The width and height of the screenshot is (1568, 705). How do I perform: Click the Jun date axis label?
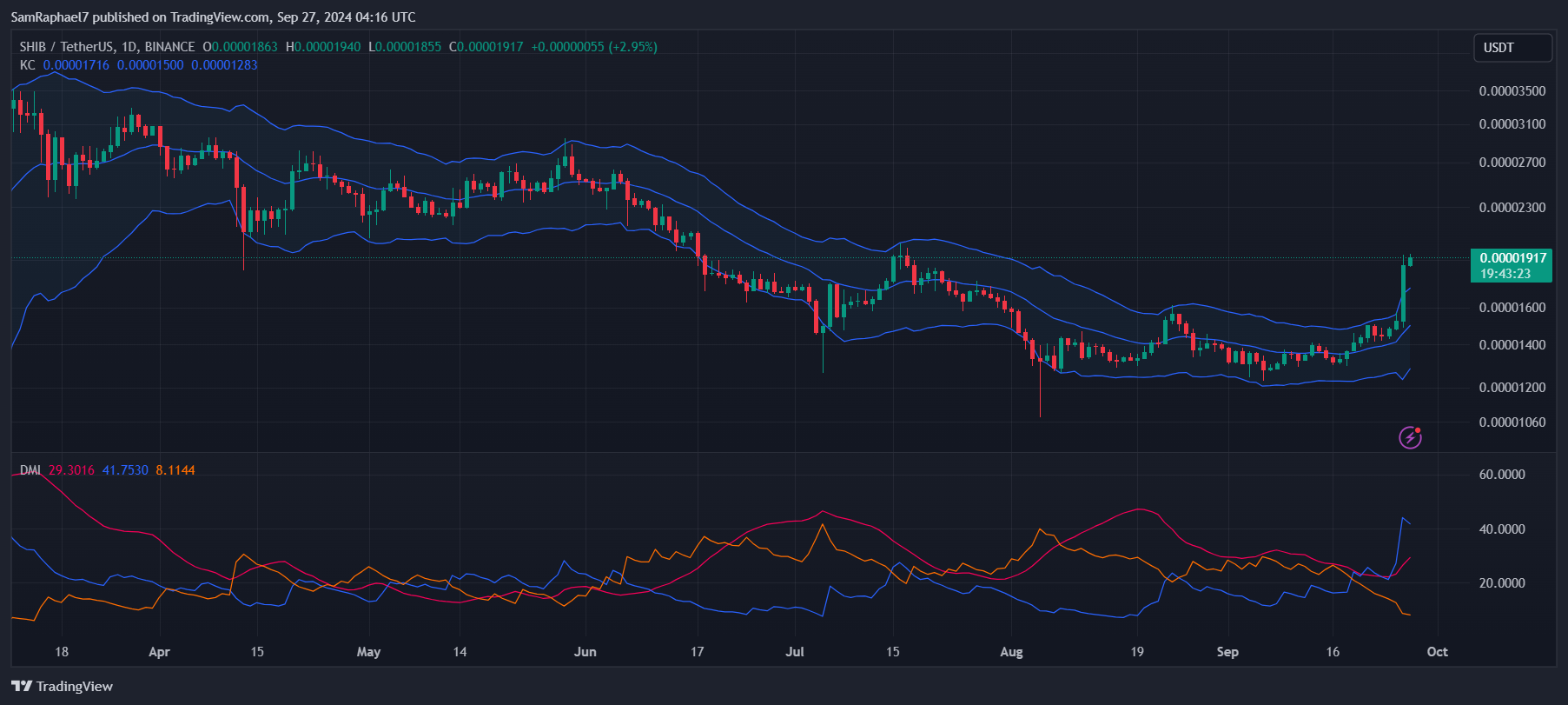click(x=586, y=652)
